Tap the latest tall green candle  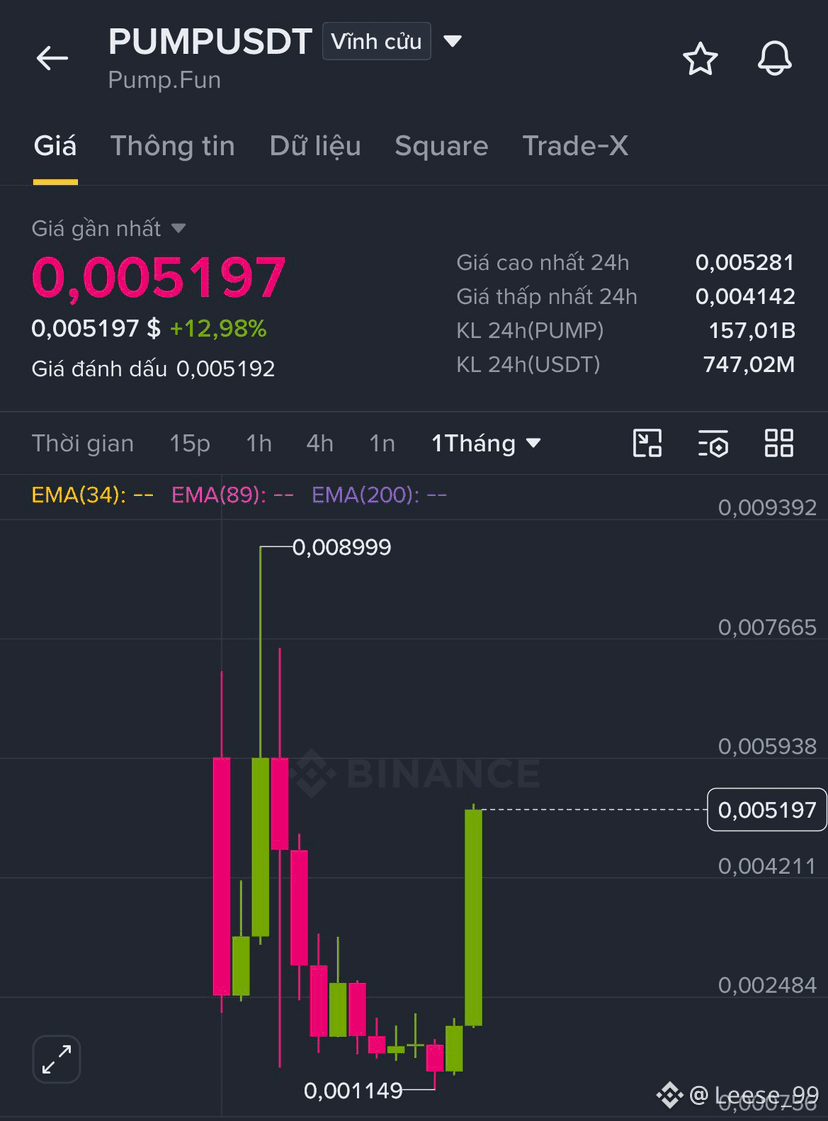tap(473, 917)
